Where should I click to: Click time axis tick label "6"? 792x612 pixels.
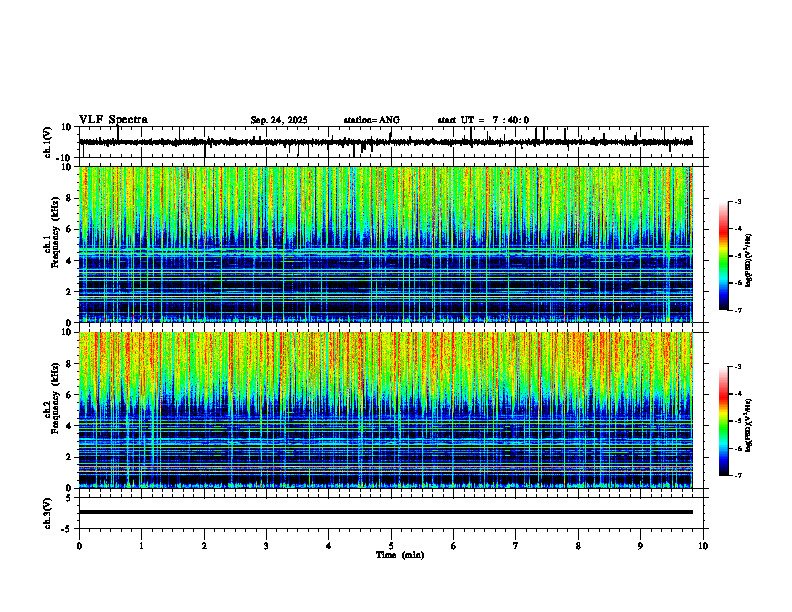(454, 546)
